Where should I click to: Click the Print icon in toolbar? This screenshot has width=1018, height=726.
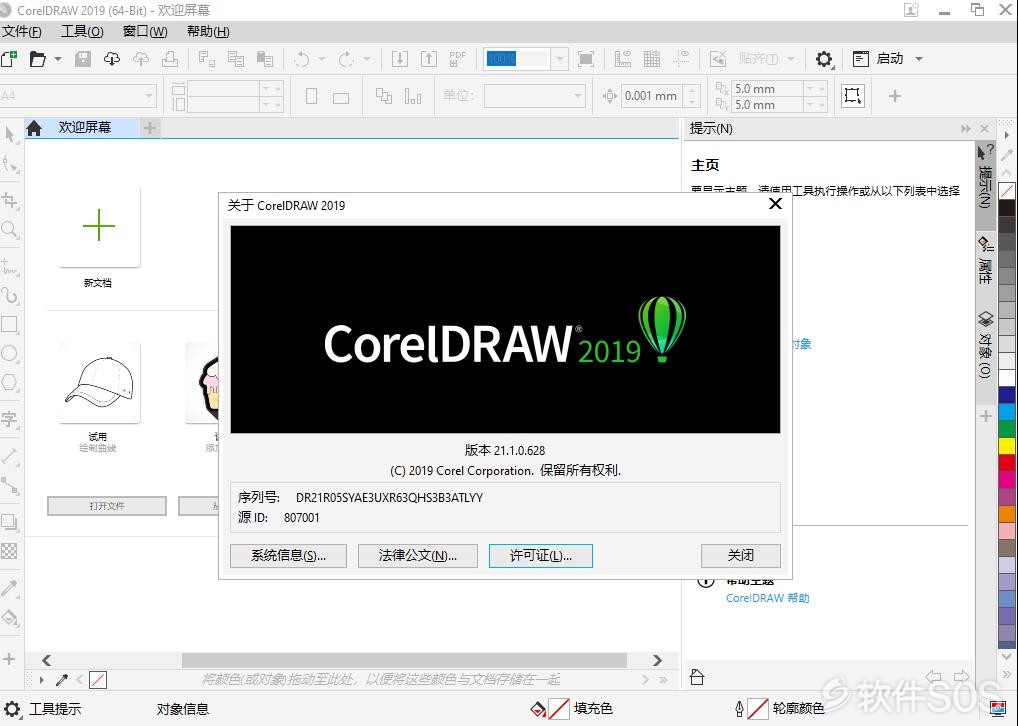(170, 58)
